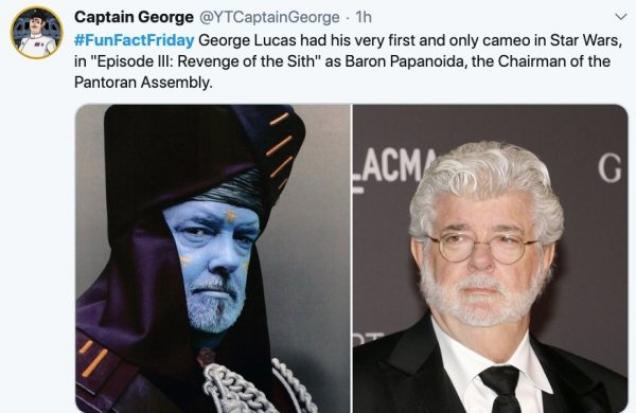The width and height of the screenshot is (636, 413).
Task: Open the tweet's 1h timestamp
Action: point(363,17)
